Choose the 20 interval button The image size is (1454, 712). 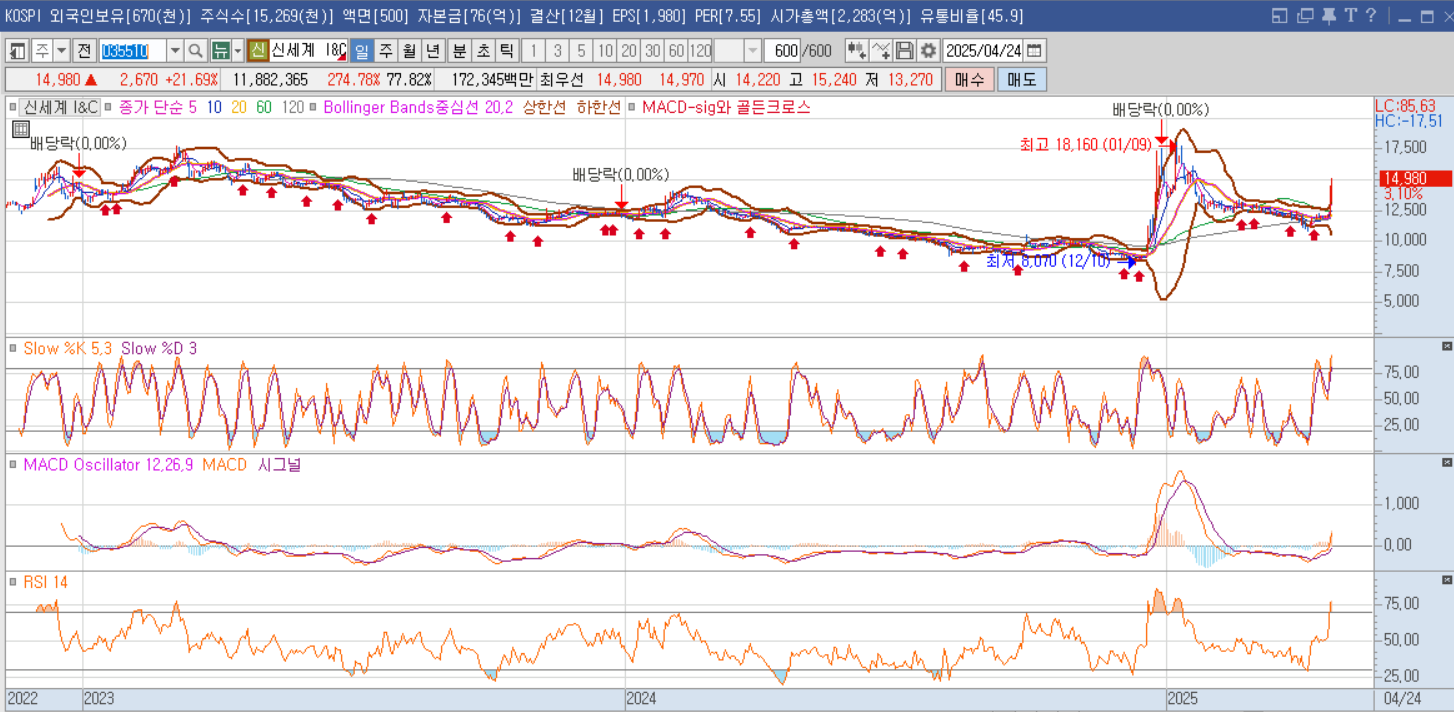[629, 51]
